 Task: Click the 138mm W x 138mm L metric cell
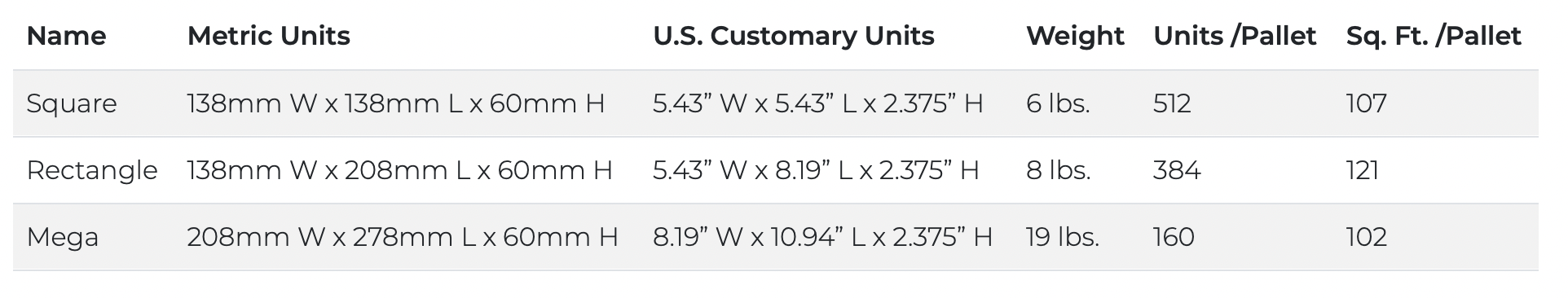395,103
